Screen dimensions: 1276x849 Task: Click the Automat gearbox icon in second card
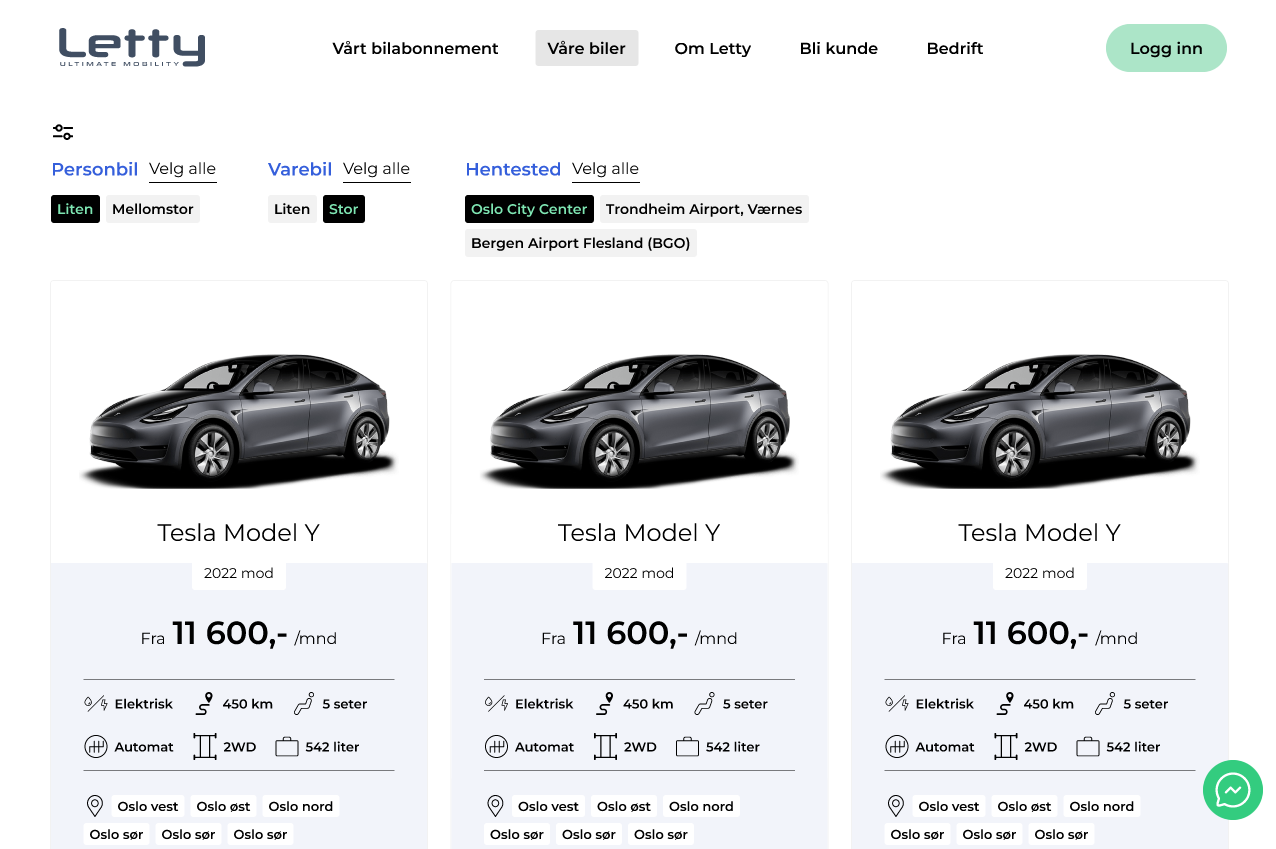[496, 747]
